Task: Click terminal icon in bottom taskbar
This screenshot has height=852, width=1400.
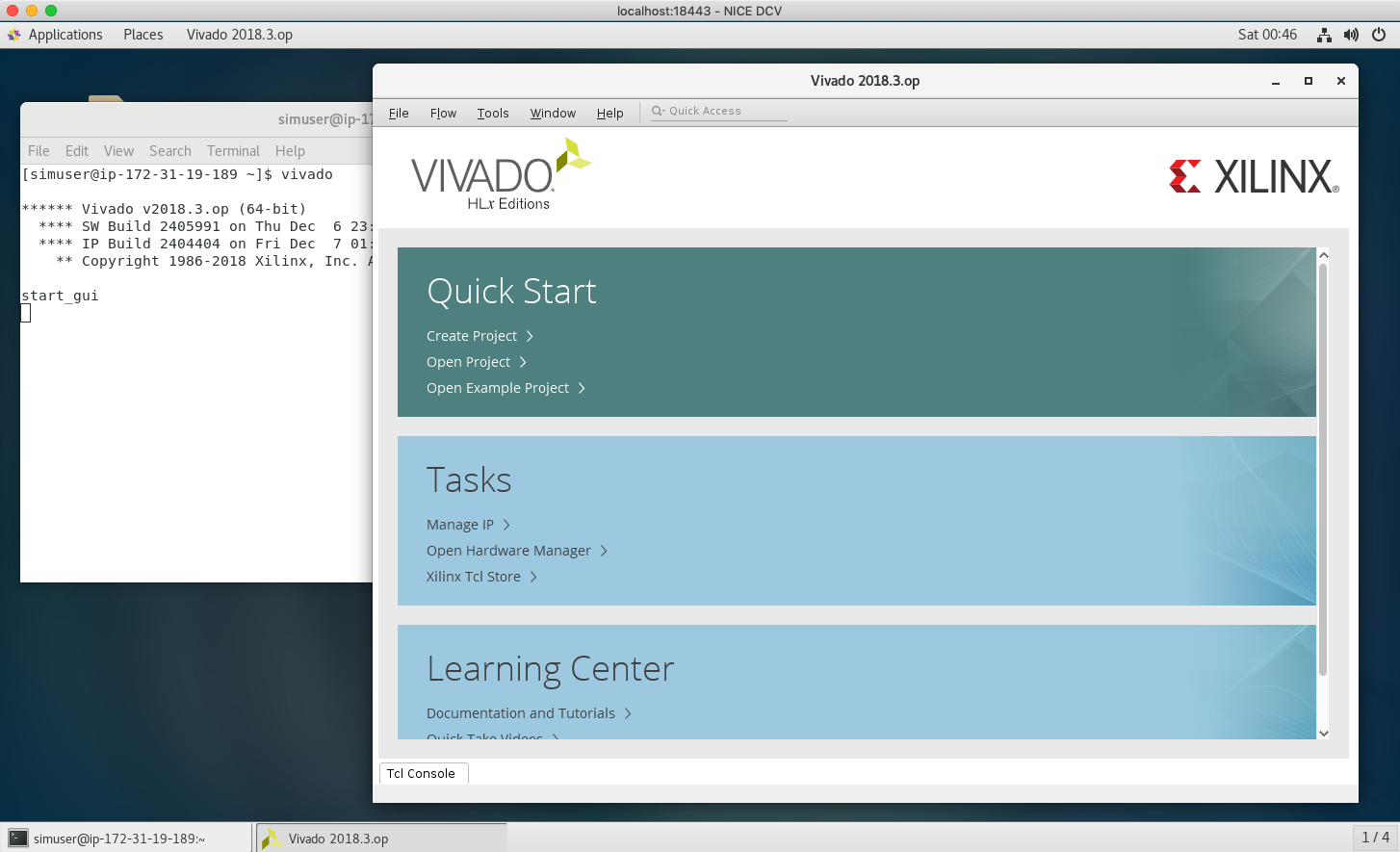Action: 18,838
